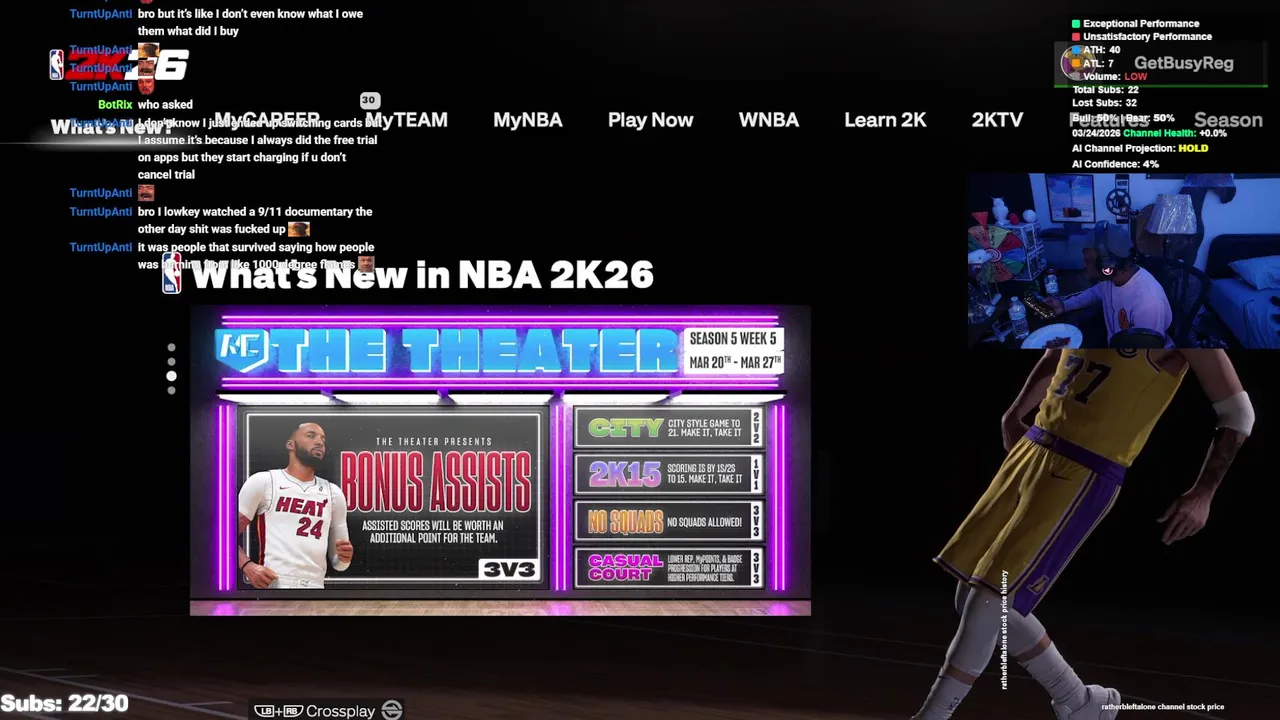Click the Subs: 22/30 counter
This screenshot has height=720, width=1280.
65,704
